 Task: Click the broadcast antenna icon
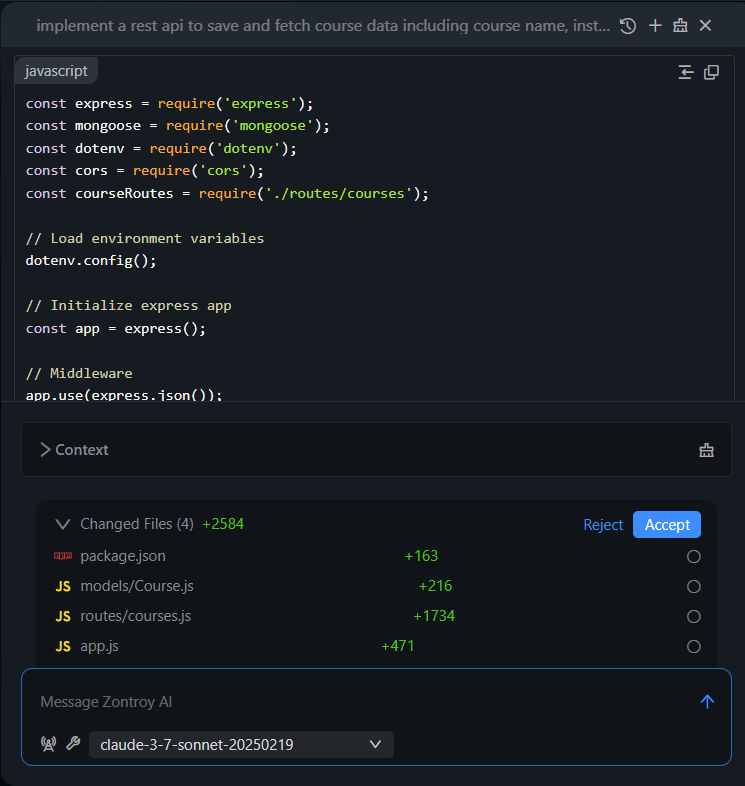(48, 744)
